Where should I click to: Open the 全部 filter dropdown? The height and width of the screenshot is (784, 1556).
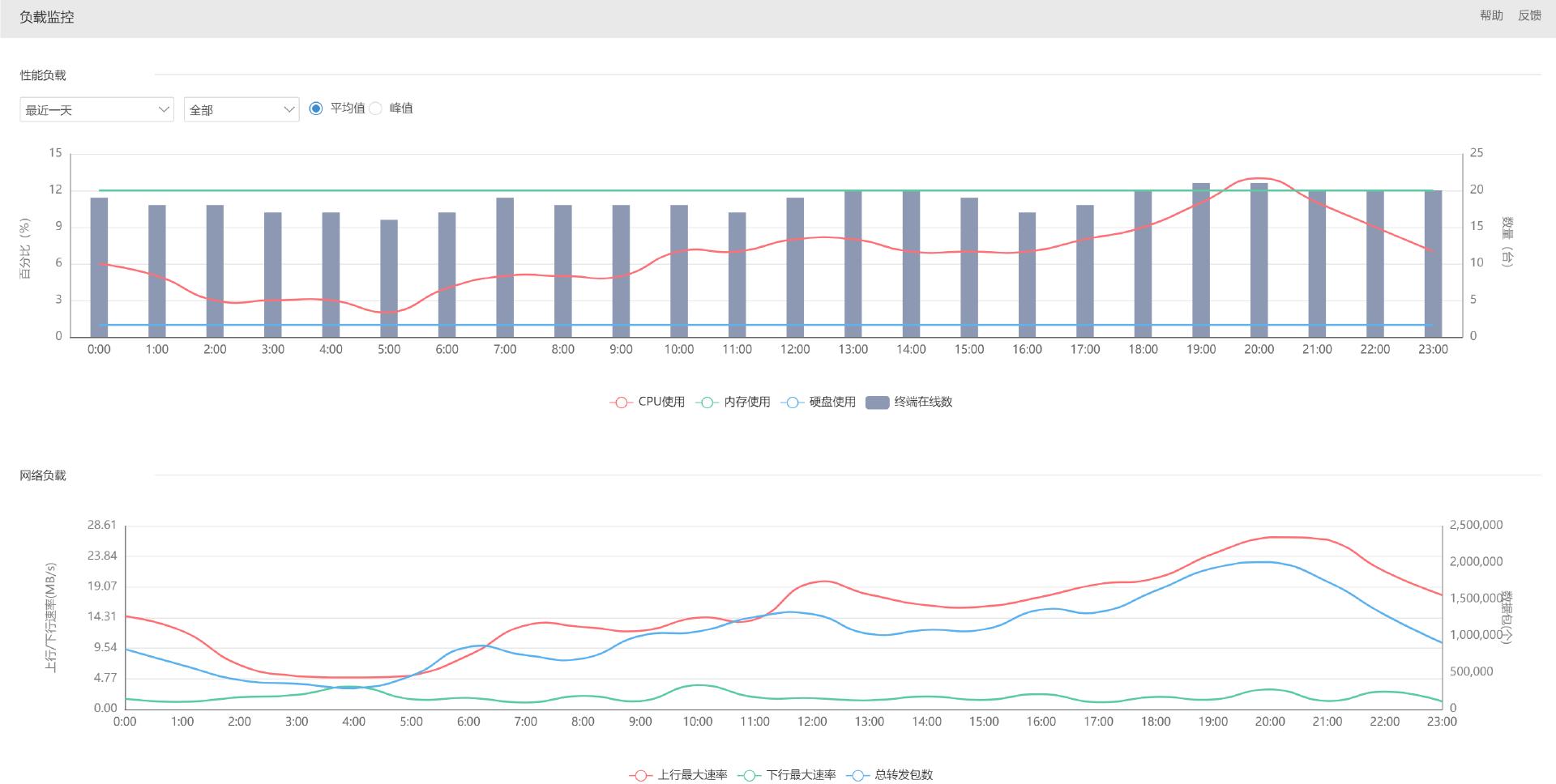coord(242,110)
